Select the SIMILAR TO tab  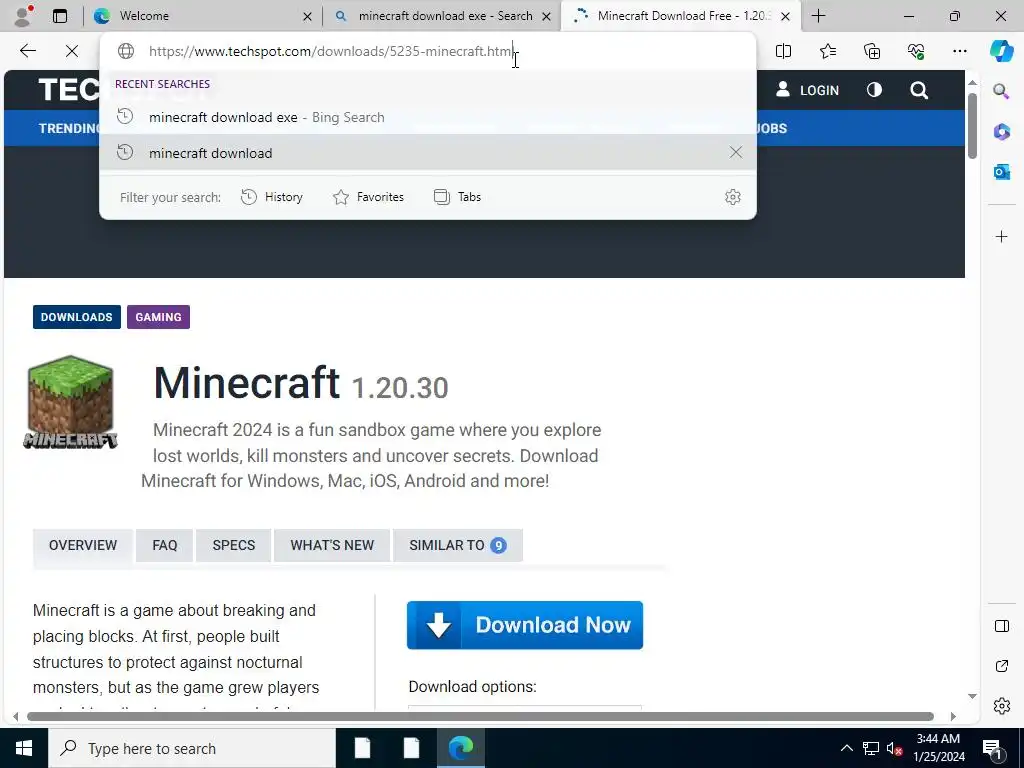point(458,545)
